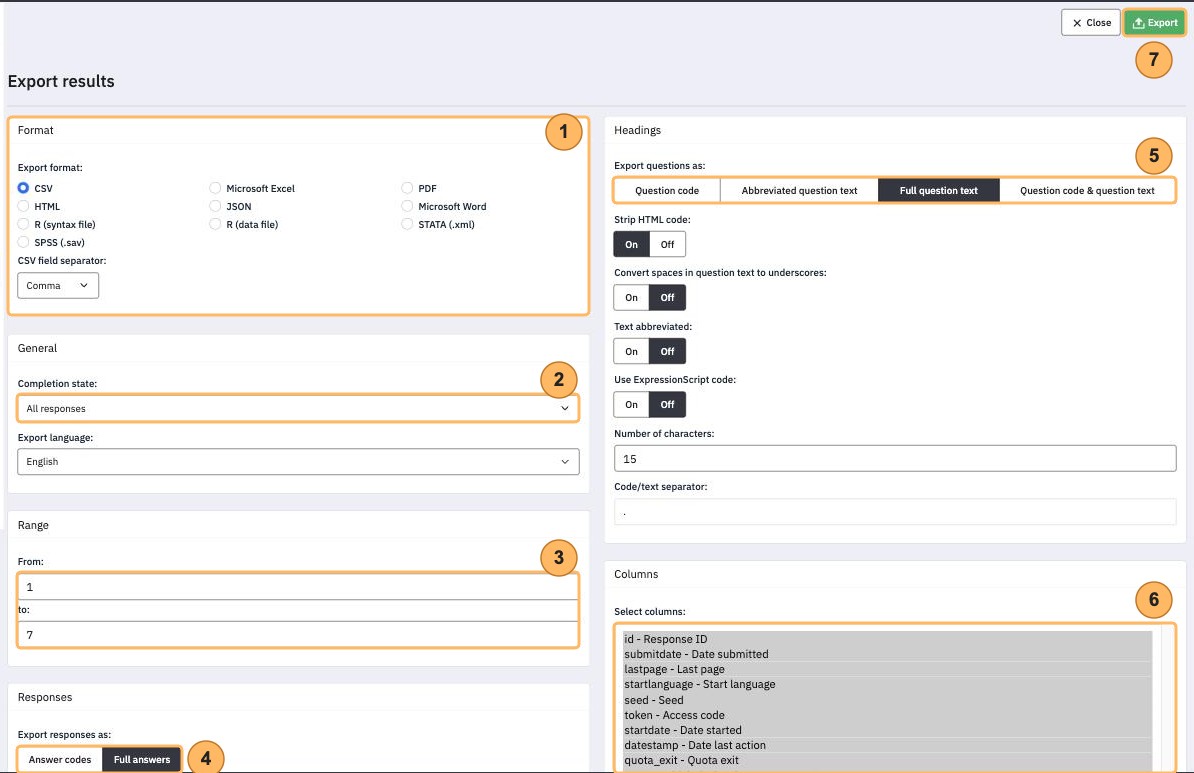Pick R (syntax file) format

coord(23,225)
